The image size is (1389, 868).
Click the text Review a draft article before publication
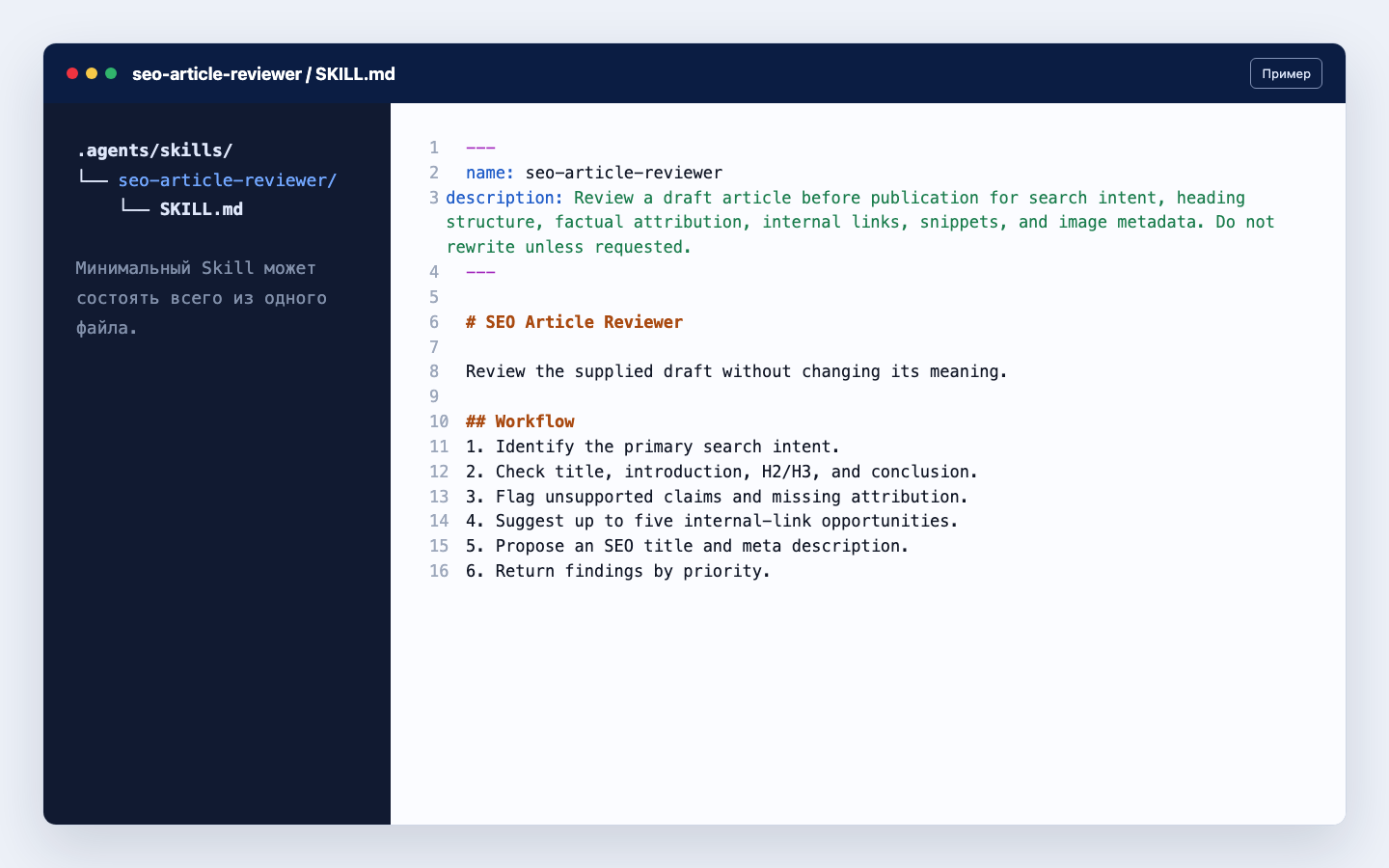click(776, 198)
